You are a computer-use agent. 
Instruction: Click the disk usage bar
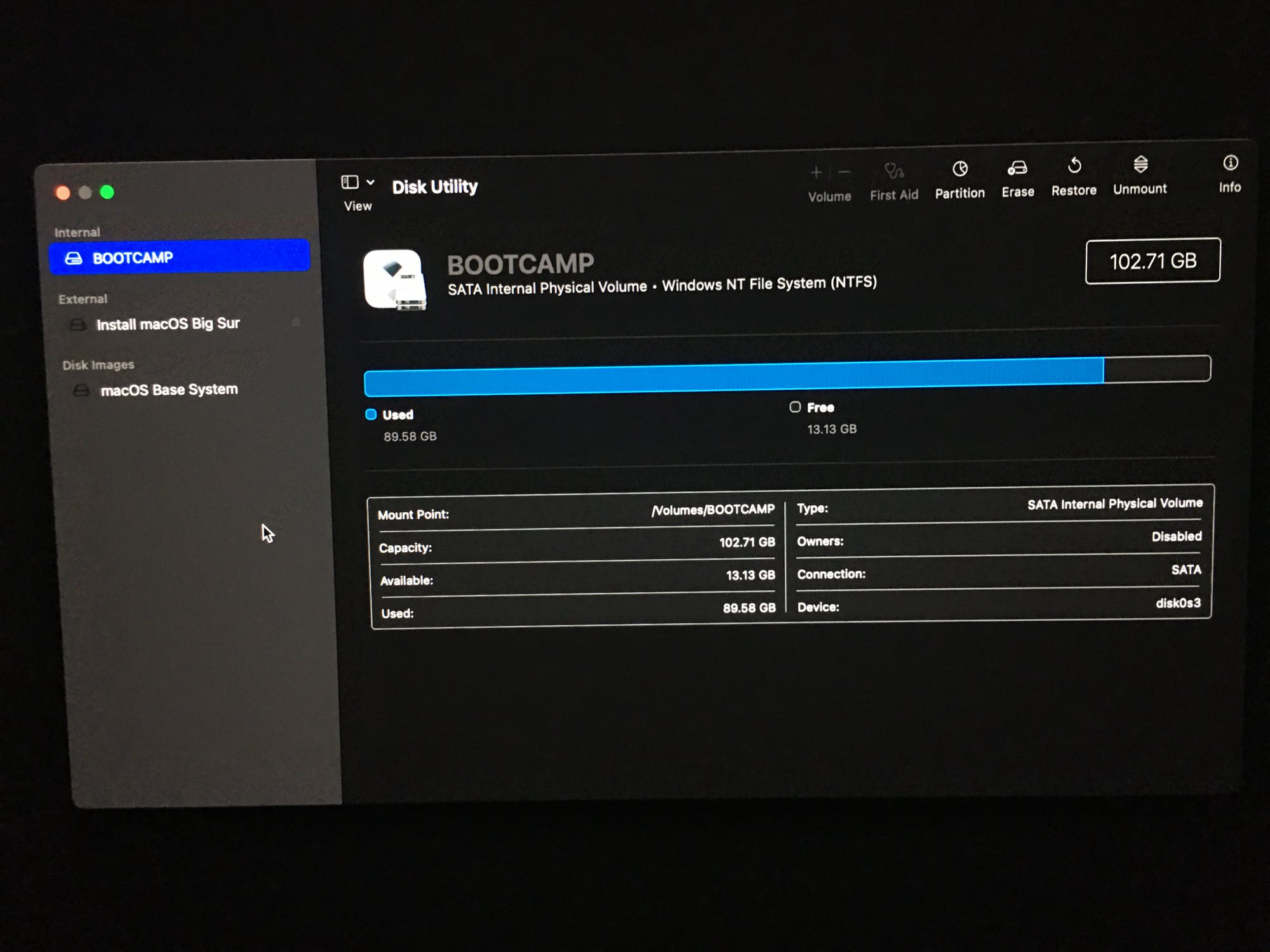pos(786,376)
